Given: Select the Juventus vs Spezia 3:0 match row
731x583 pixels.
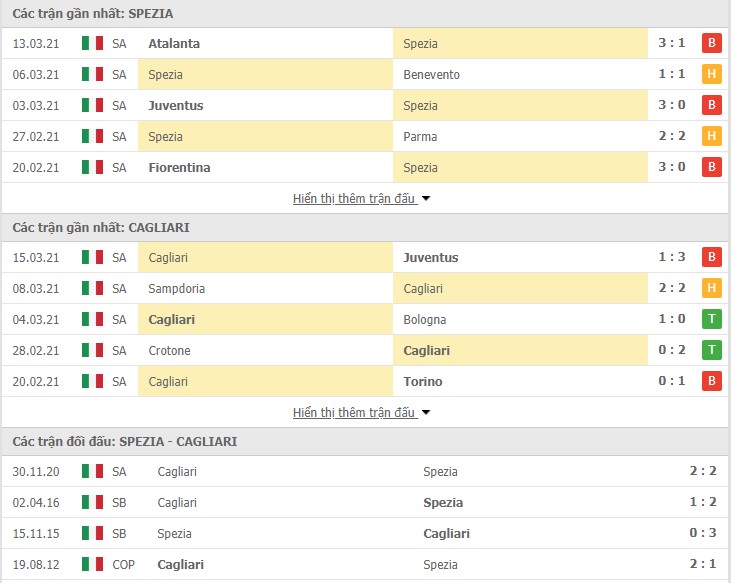Looking at the screenshot, I should click(365, 105).
